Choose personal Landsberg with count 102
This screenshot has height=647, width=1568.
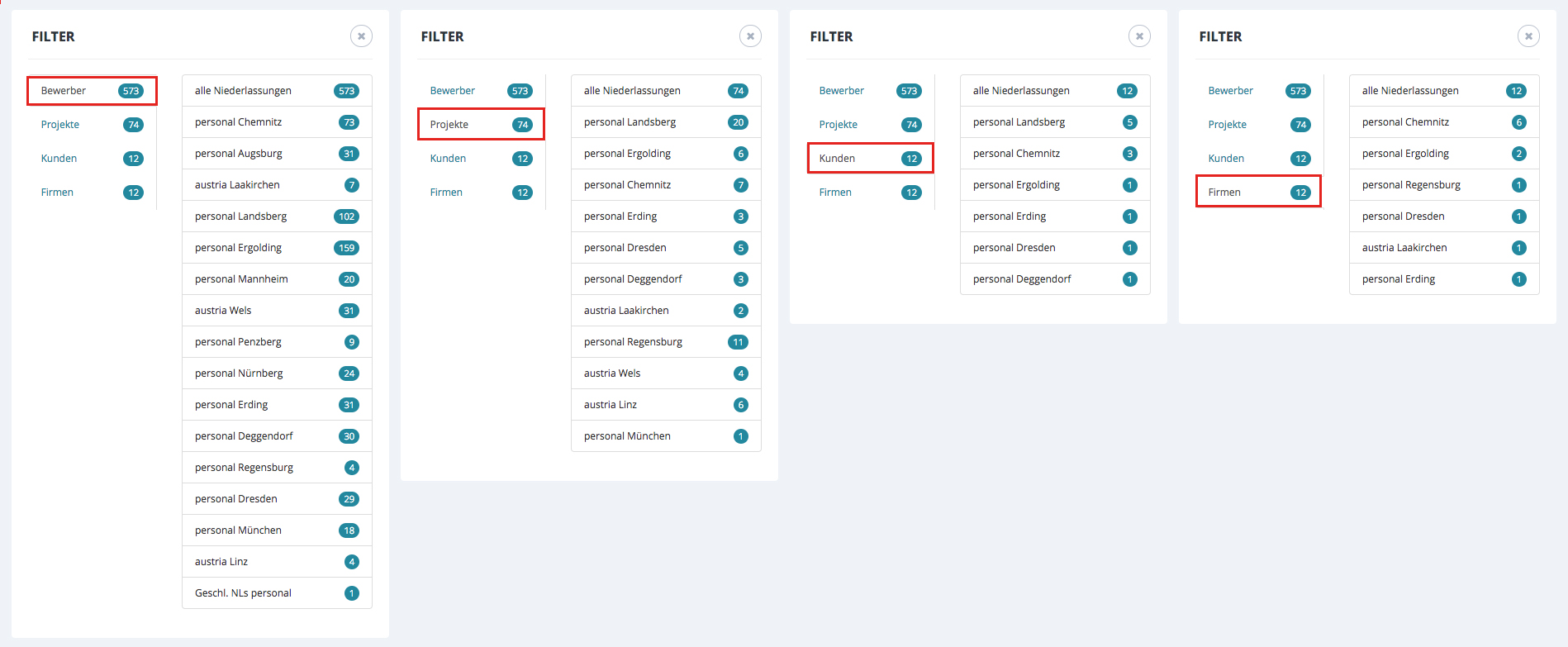(x=277, y=216)
